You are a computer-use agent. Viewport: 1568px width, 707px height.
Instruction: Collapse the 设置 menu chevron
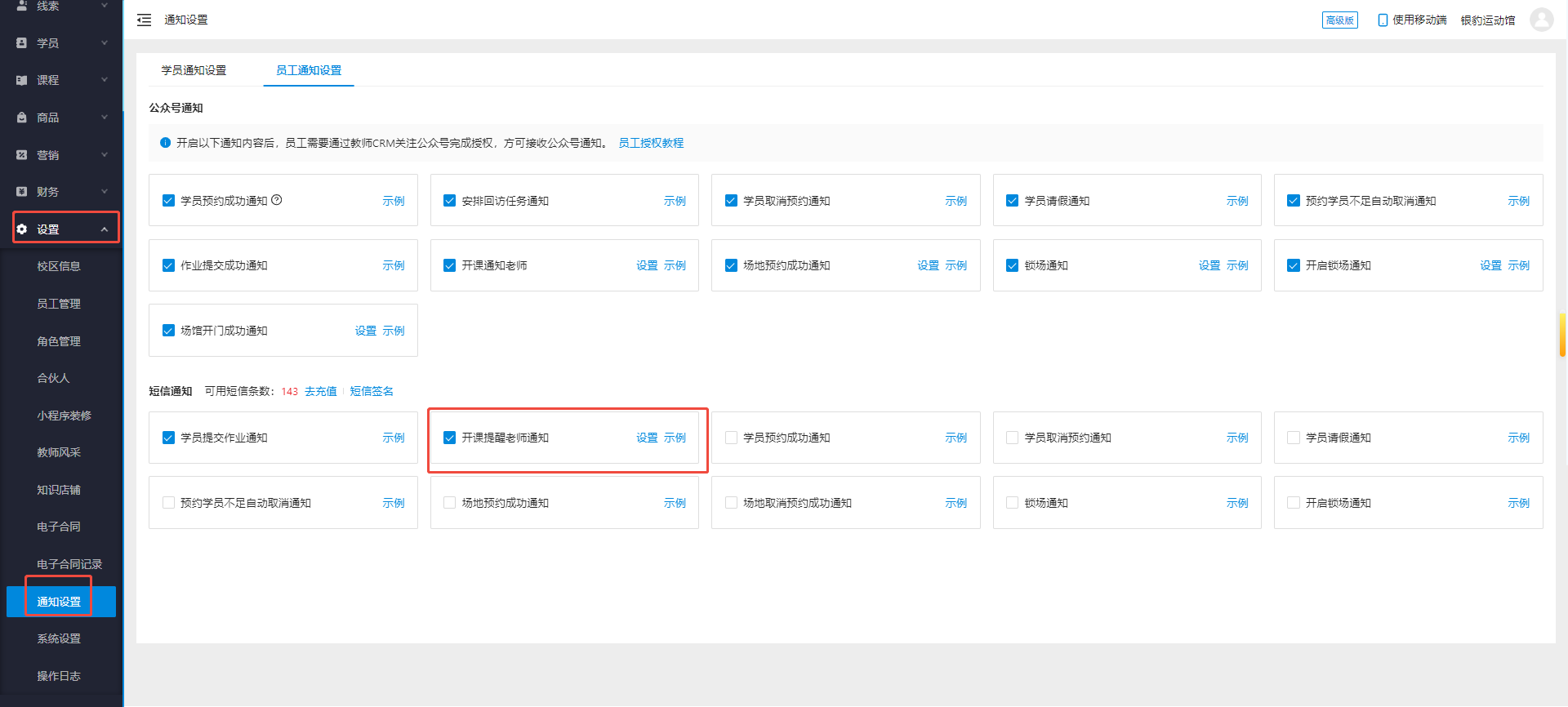coord(105,229)
